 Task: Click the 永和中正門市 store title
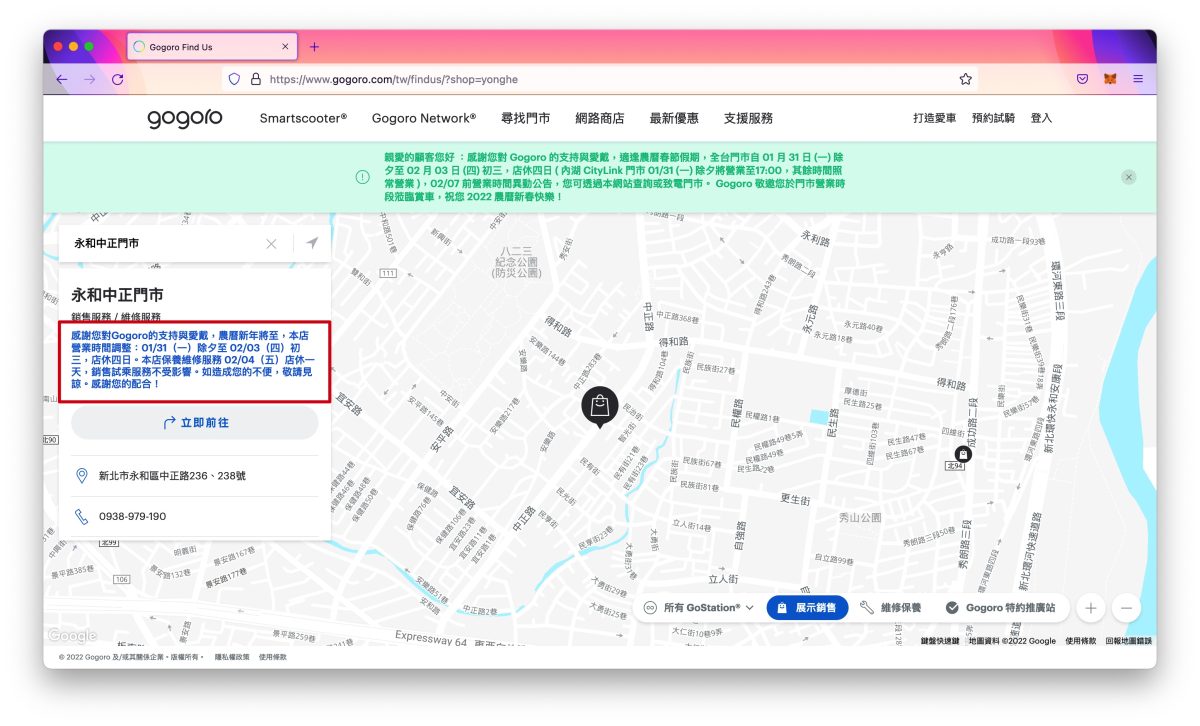[x=117, y=295]
